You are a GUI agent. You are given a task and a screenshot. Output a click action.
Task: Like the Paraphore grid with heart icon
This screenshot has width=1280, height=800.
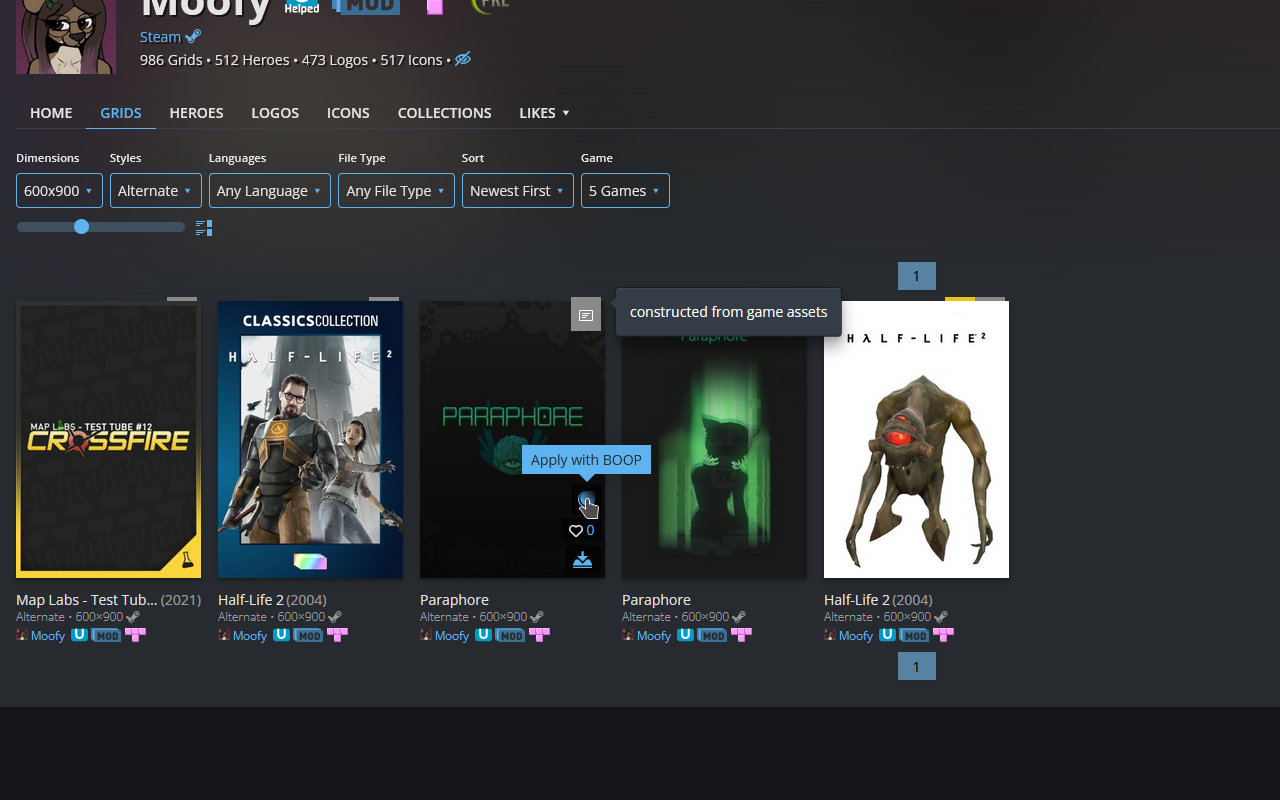pyautogui.click(x=575, y=531)
